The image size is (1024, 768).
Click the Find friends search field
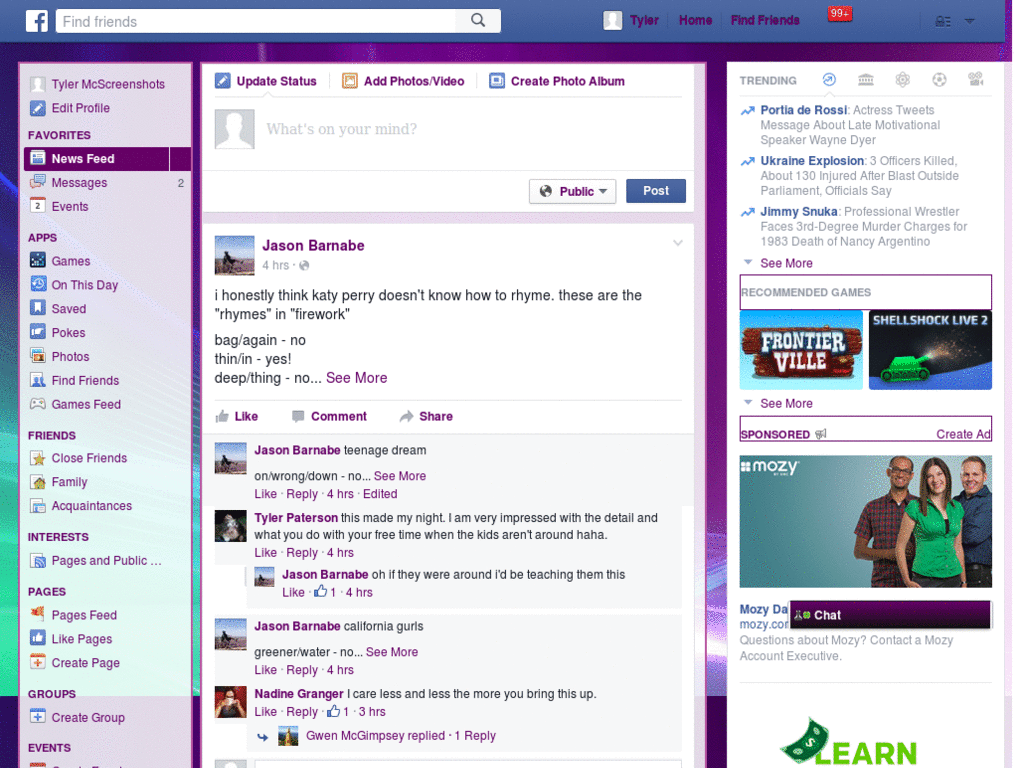(x=256, y=21)
